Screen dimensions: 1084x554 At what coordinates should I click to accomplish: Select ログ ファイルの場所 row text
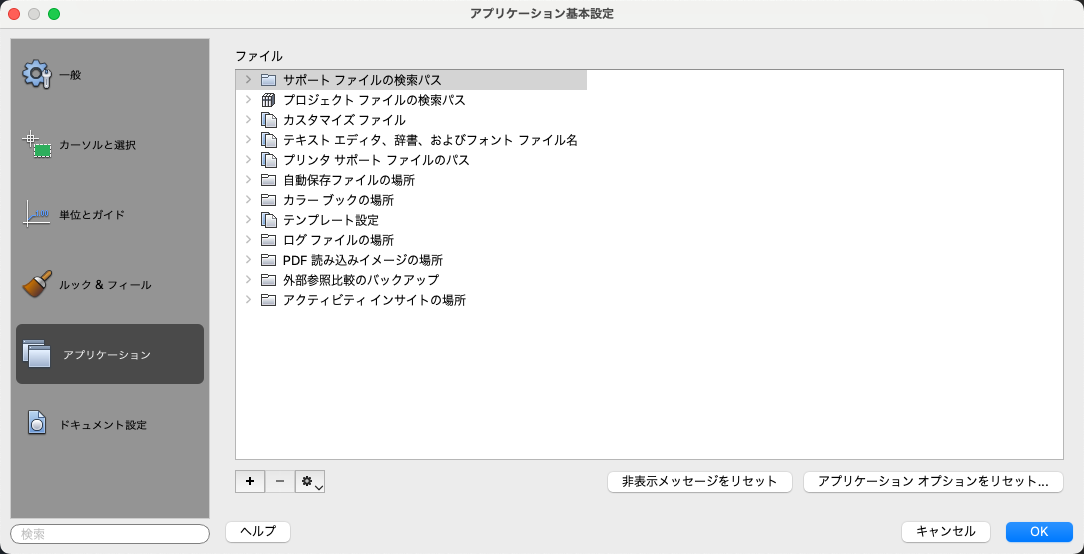point(339,241)
